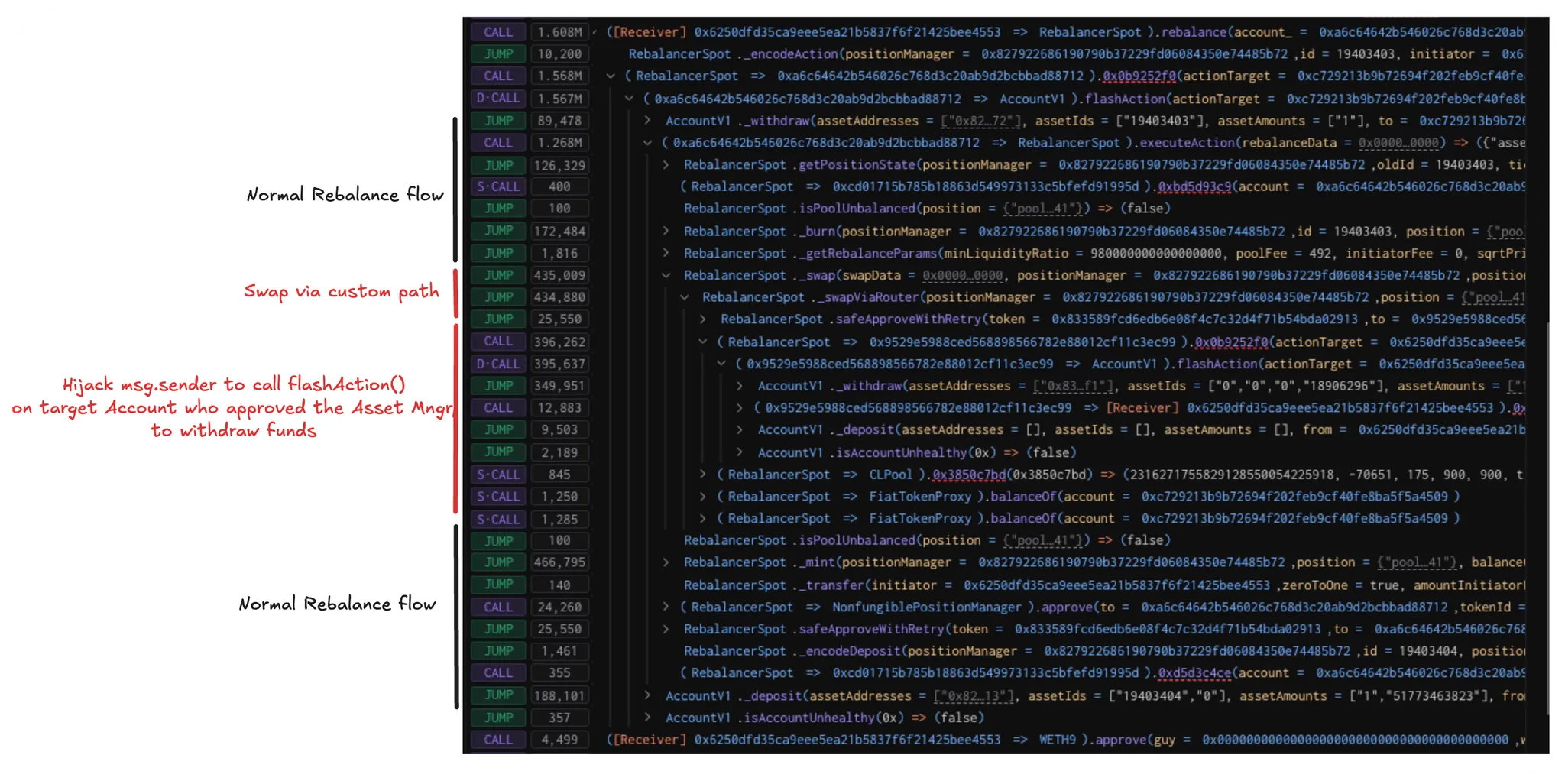The image size is (1565, 784).
Task: Click the S-CALL badge at 845 gas for CLPool
Action: pyautogui.click(x=498, y=474)
